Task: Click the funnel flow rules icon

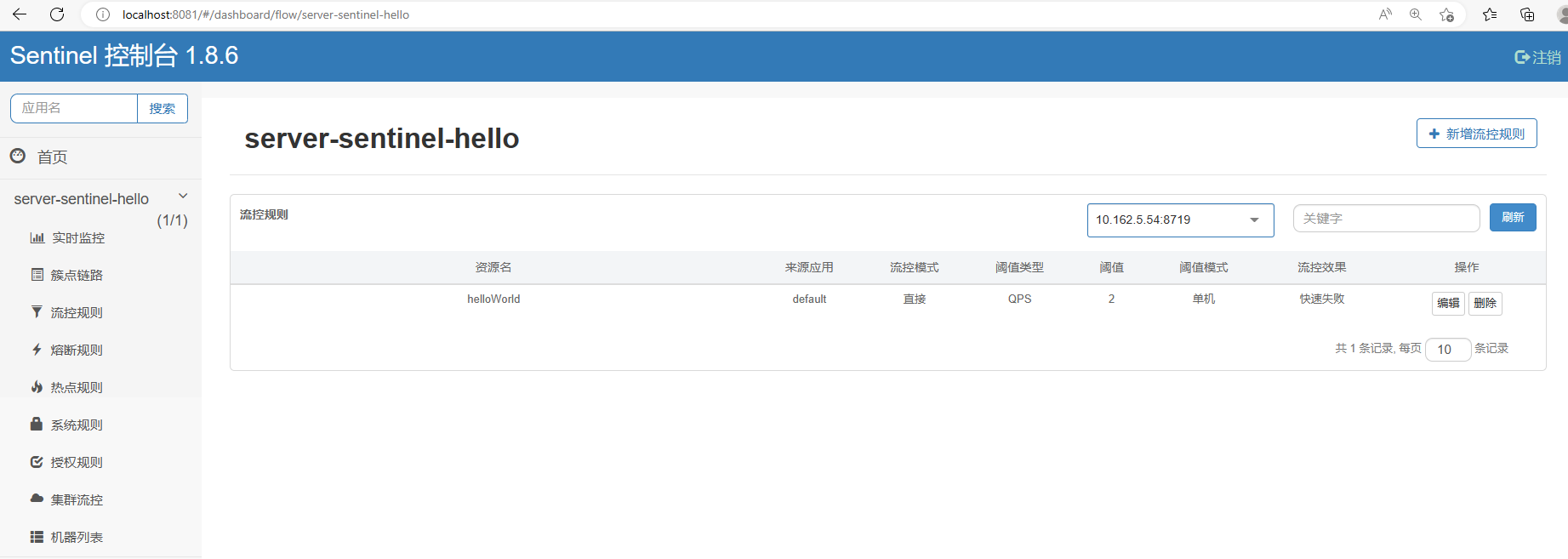Action: [x=37, y=311]
